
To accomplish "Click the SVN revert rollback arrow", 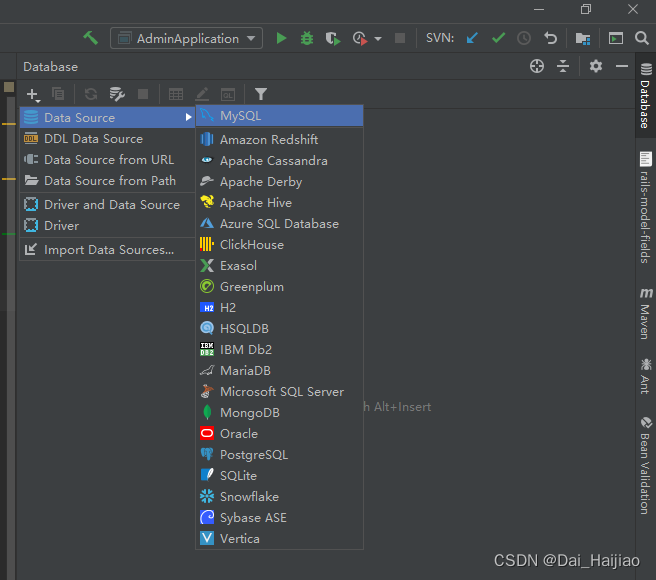I will (550, 38).
